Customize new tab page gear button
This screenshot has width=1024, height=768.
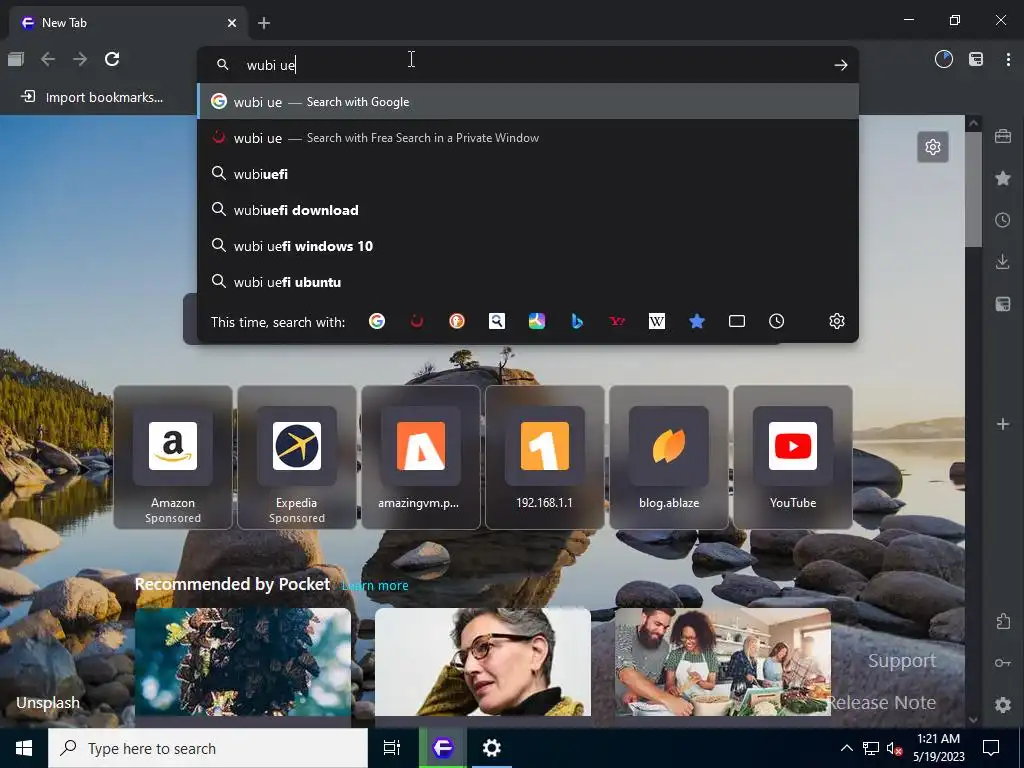coord(933,147)
